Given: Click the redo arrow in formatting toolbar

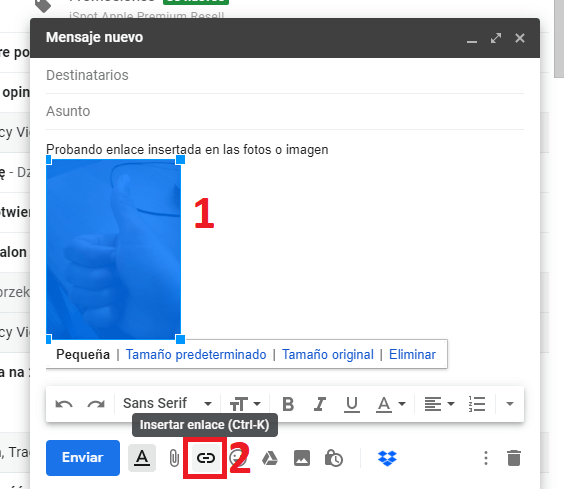Looking at the screenshot, I should click(96, 404).
